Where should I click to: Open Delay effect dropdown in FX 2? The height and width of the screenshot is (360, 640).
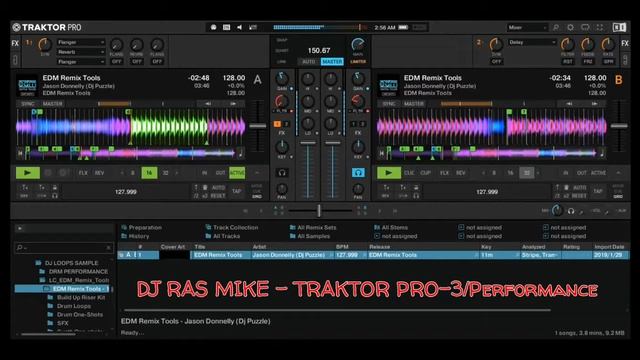pyautogui.click(x=532, y=42)
